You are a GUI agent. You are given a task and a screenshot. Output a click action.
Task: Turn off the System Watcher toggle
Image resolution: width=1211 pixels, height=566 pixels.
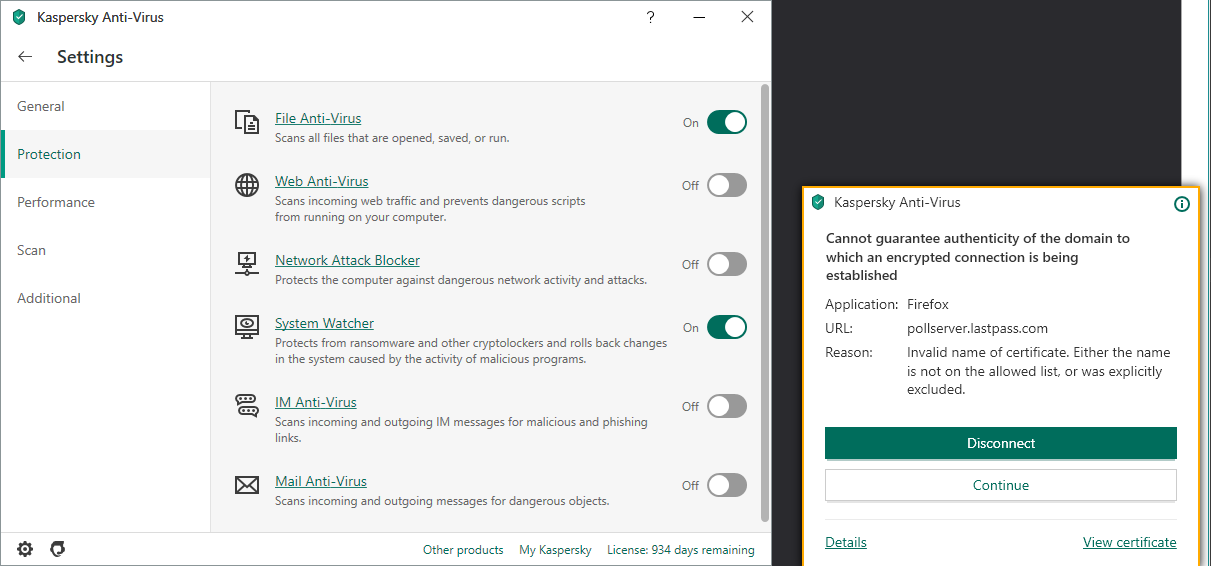point(727,327)
